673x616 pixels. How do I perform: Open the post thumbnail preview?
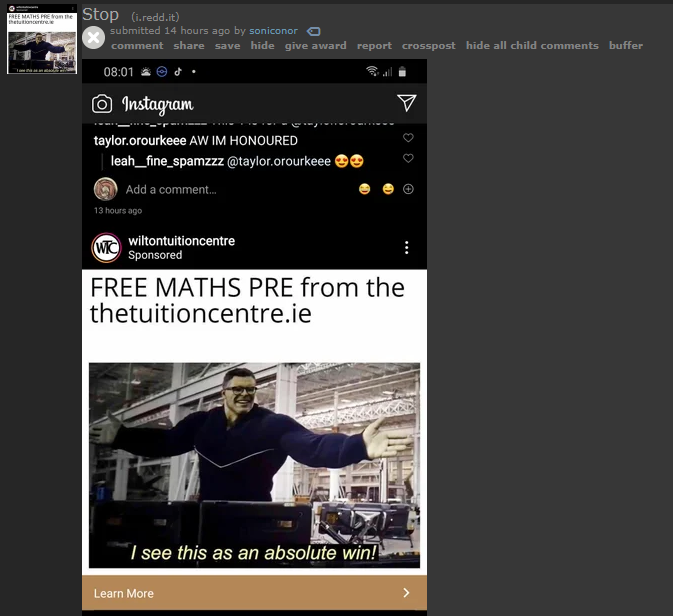(42, 39)
